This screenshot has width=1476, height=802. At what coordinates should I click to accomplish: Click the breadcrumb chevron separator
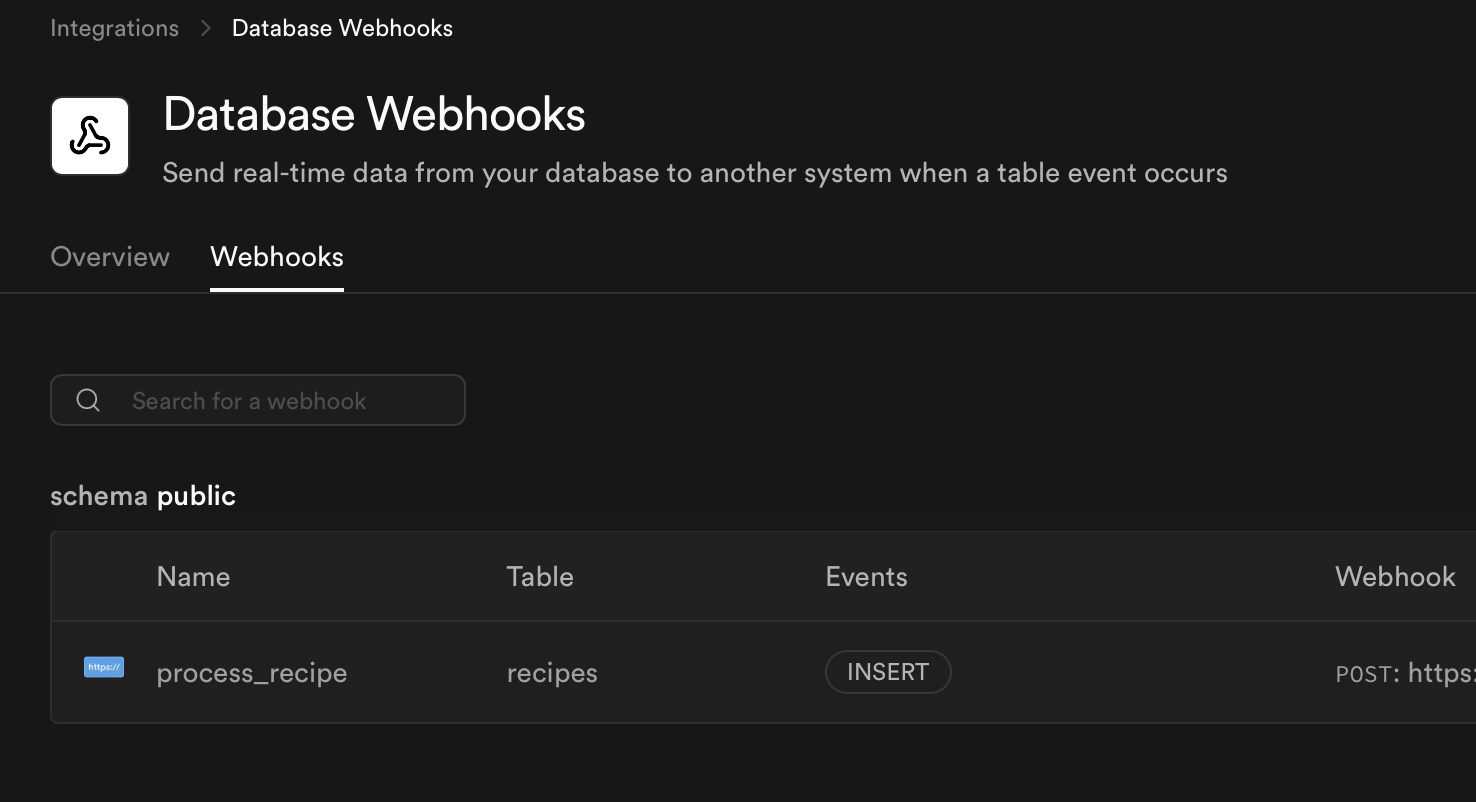pyautogui.click(x=206, y=28)
